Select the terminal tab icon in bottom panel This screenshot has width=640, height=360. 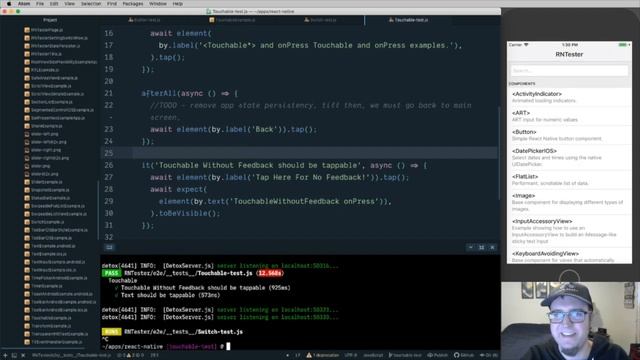[109, 247]
